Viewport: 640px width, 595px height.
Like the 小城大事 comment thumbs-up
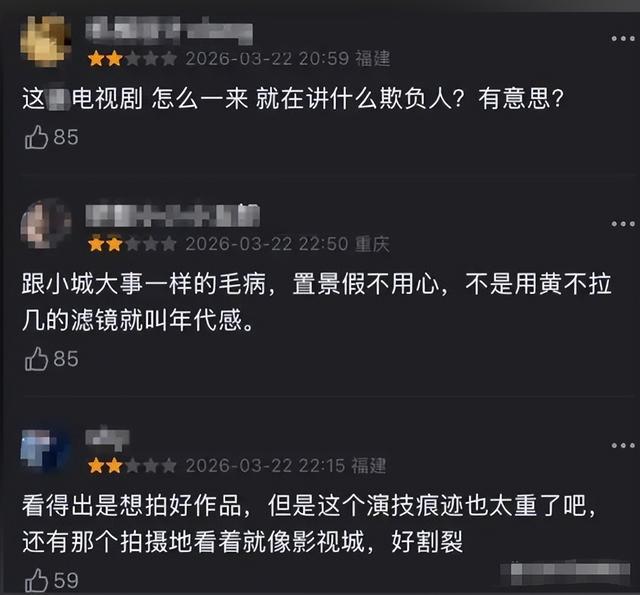[x=36, y=359]
